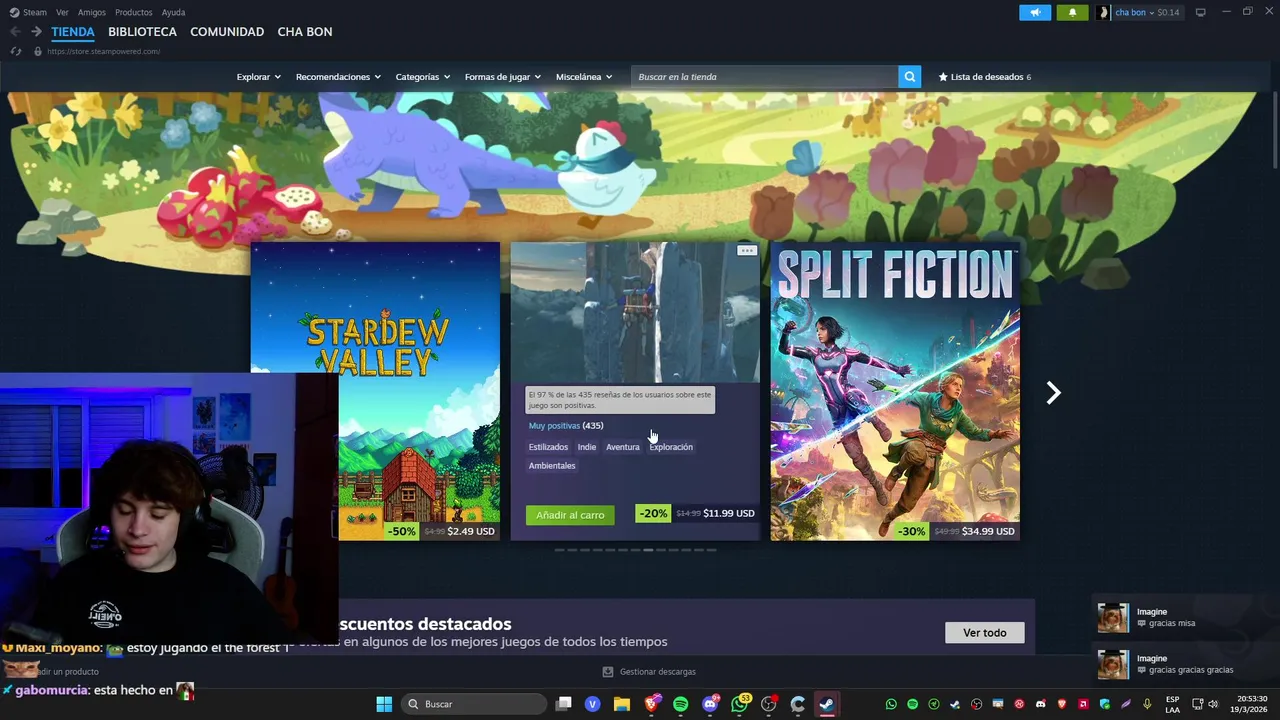Click the highlighted carousel pagination dot
1280x720 pixels.
pyautogui.click(x=648, y=550)
